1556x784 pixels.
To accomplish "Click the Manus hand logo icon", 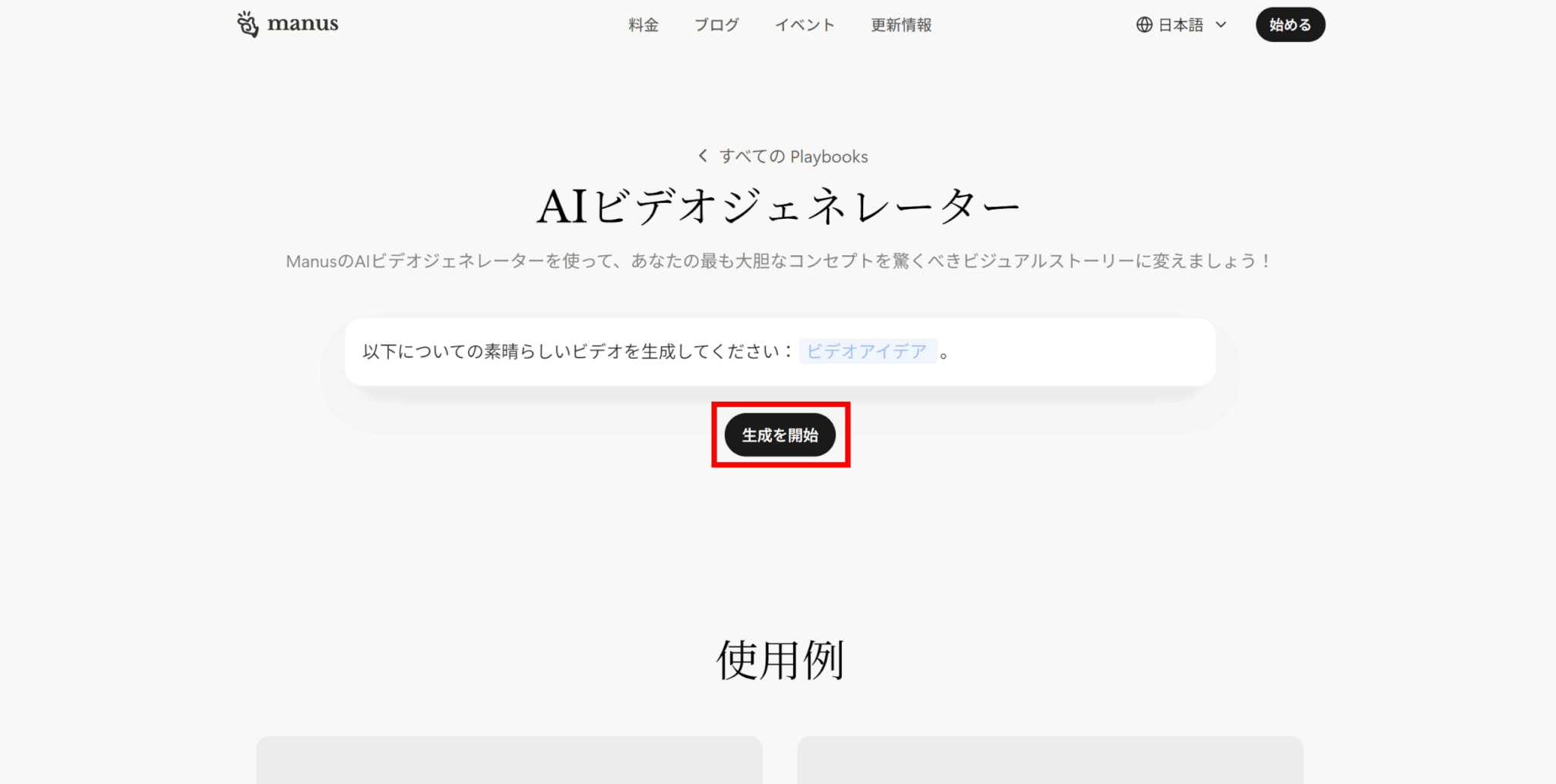I will click(248, 24).
